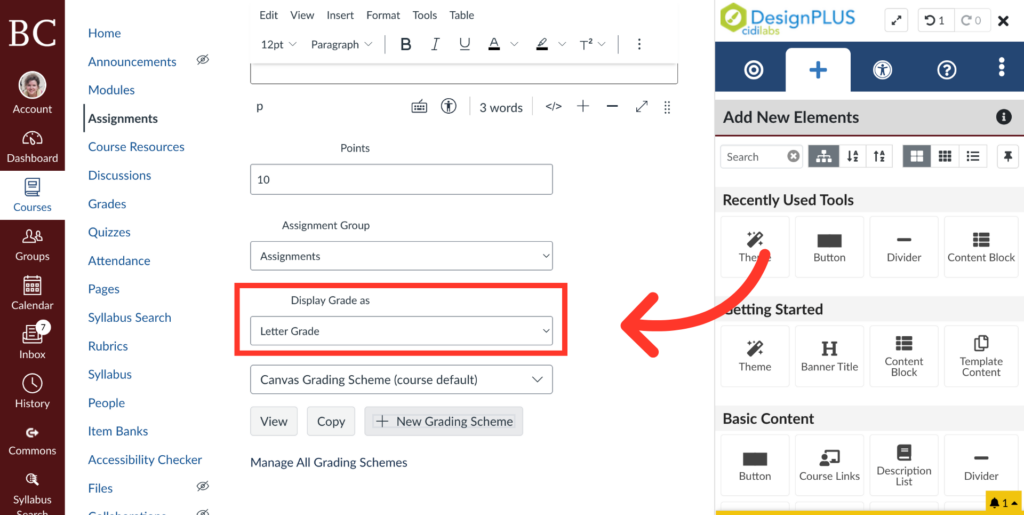Click the Copy grading scheme button

331,422
